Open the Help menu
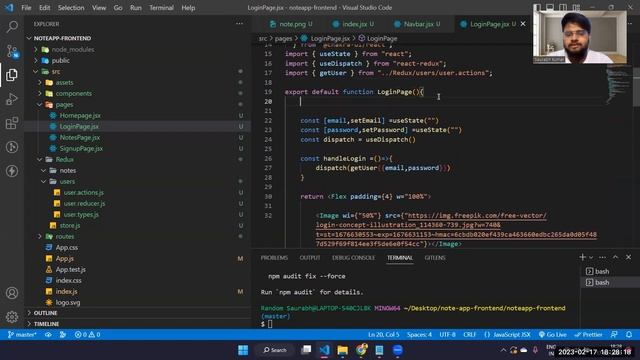Viewport: 640px width, 360px height. tap(188, 8)
